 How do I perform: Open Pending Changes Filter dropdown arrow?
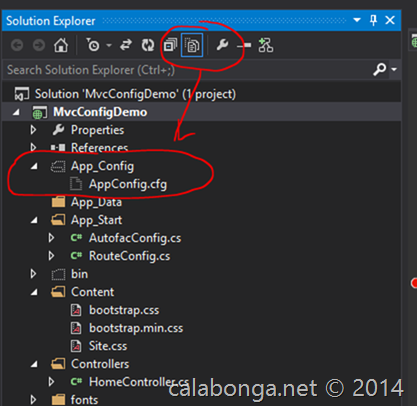tap(109, 45)
